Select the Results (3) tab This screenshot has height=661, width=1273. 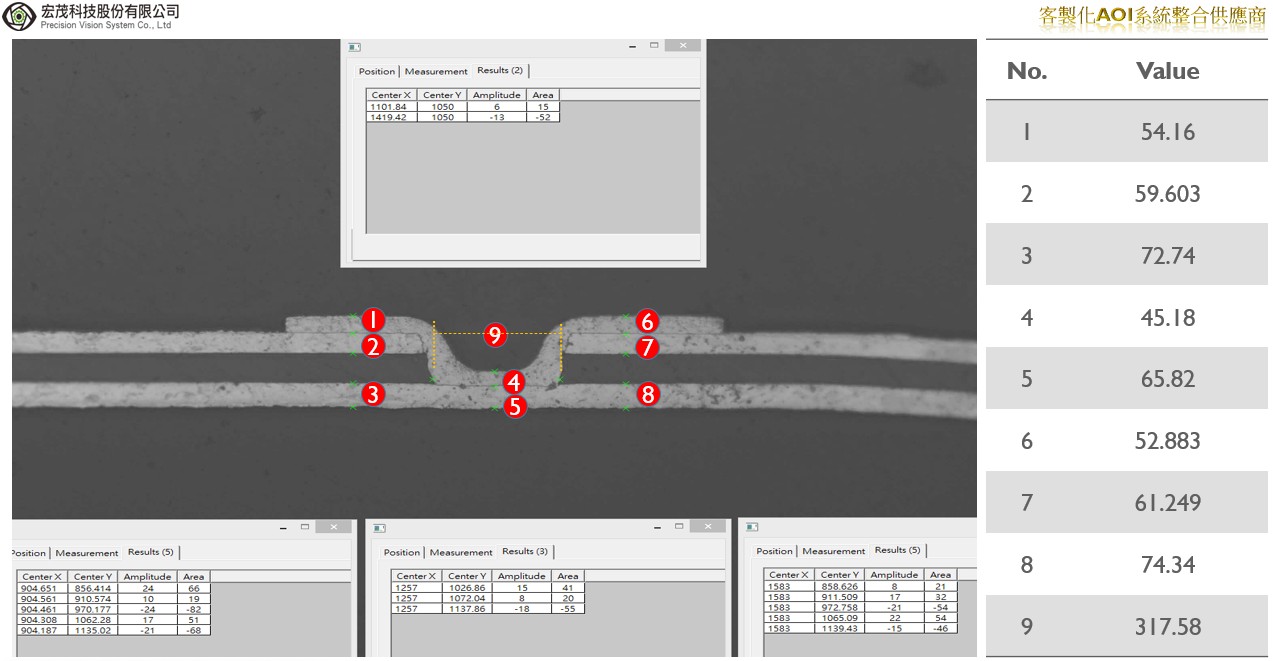[524, 551]
